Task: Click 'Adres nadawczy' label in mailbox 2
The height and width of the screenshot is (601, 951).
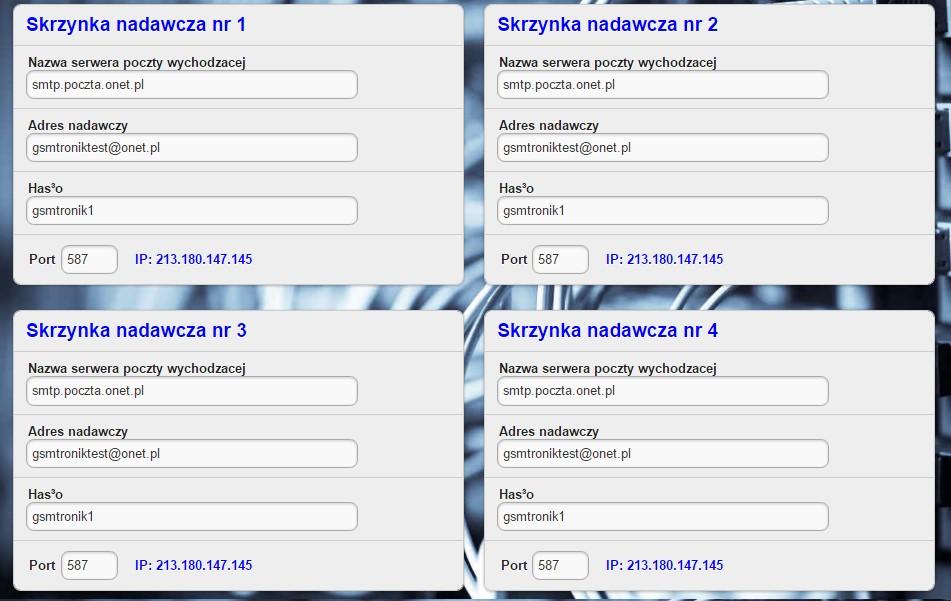Action: click(549, 126)
